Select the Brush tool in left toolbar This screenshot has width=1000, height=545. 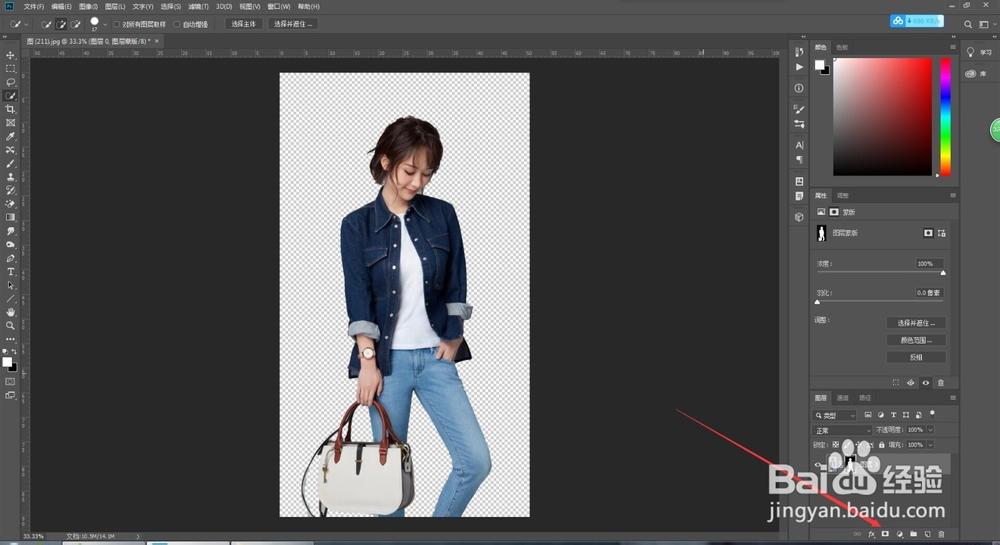[x=10, y=164]
